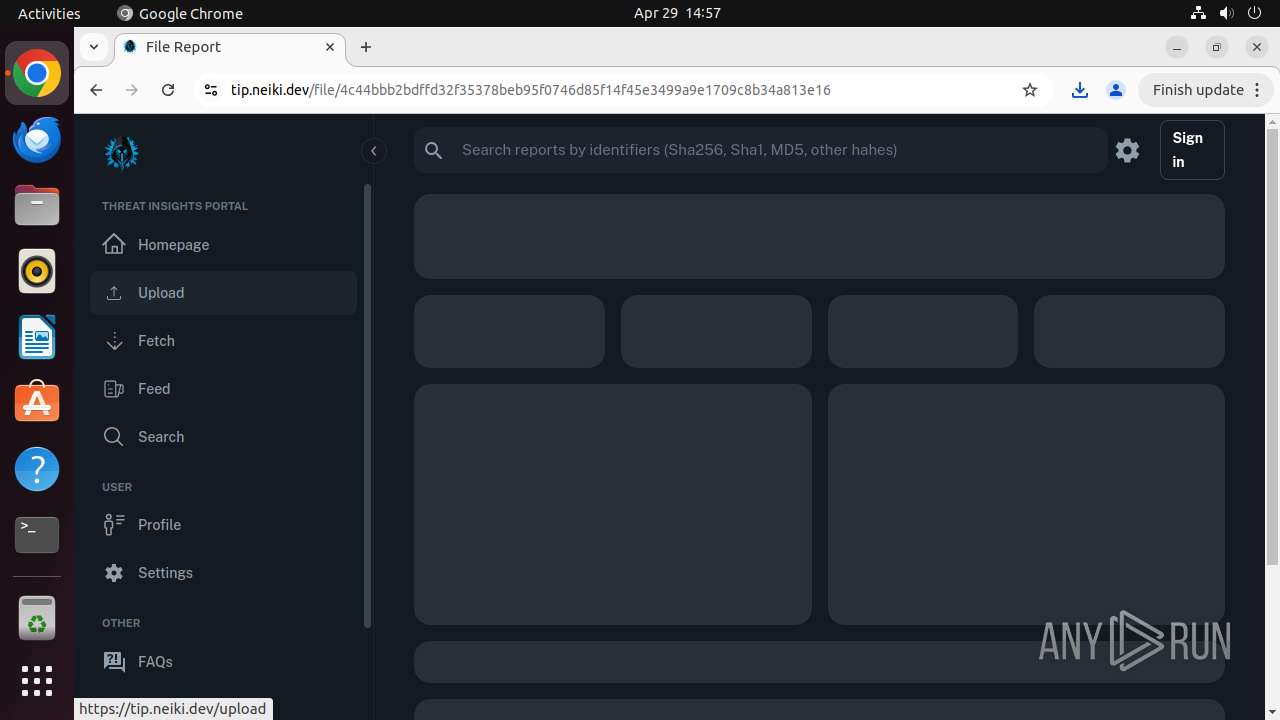Click the tip.neiki.dev URL in the address bar

pos(531,90)
